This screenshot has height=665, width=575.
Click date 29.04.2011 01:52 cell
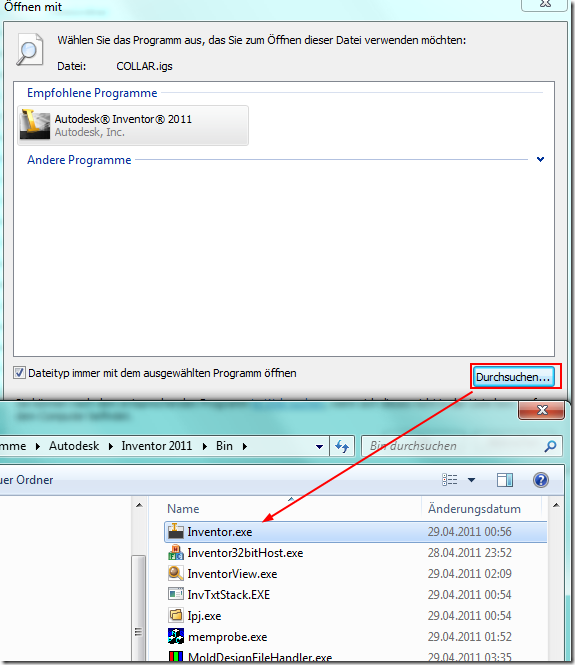pos(469,637)
